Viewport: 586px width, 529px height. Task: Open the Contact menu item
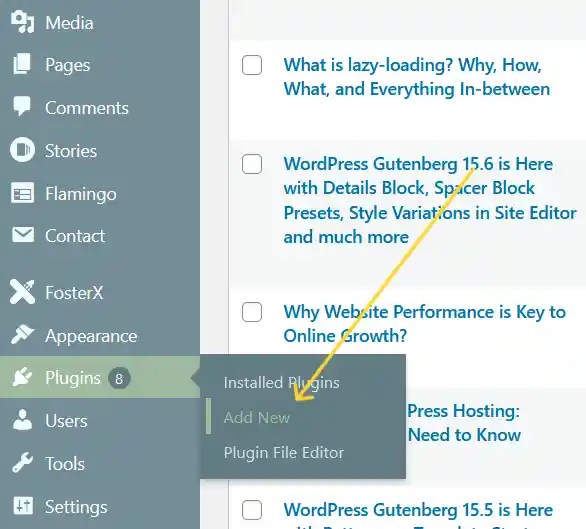[x=75, y=236]
